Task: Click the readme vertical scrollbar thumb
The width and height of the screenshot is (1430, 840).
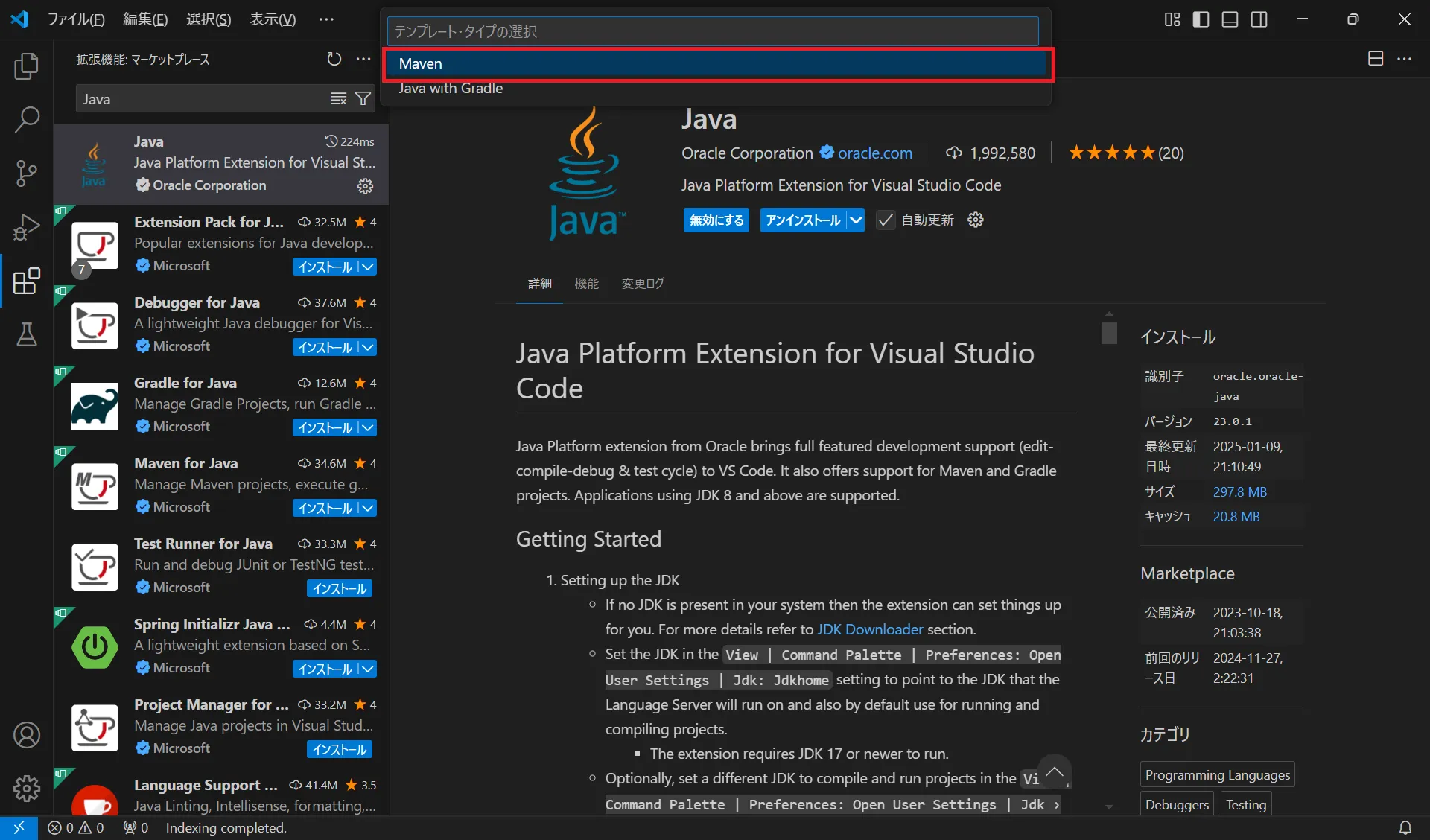Action: (1109, 332)
